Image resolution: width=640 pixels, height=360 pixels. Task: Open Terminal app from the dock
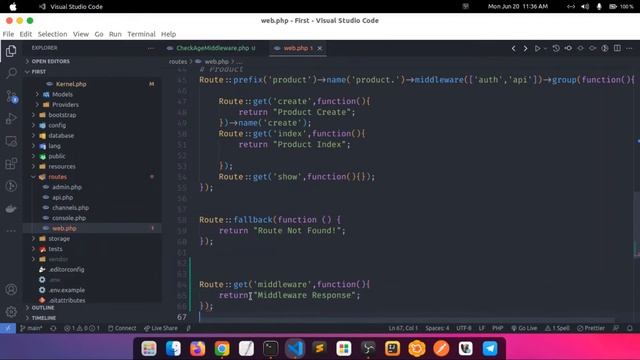(271, 349)
